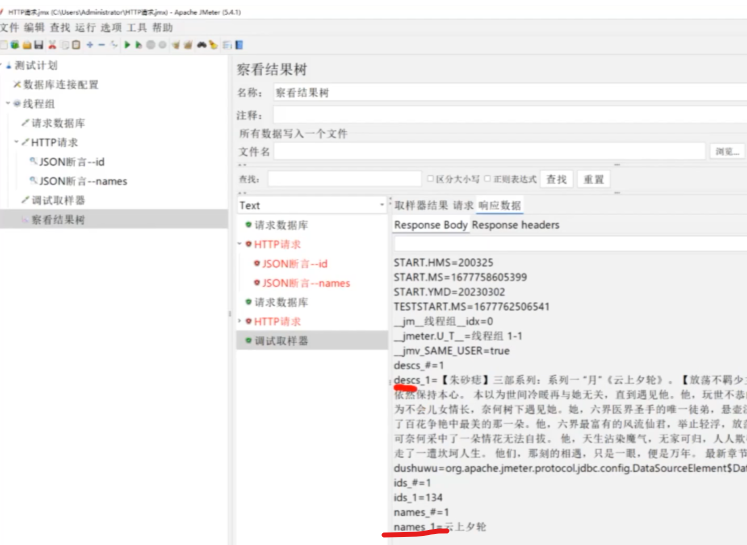Image resolution: width=747 pixels, height=545 pixels.
Task: Open the 运行 menu
Action: [85, 28]
